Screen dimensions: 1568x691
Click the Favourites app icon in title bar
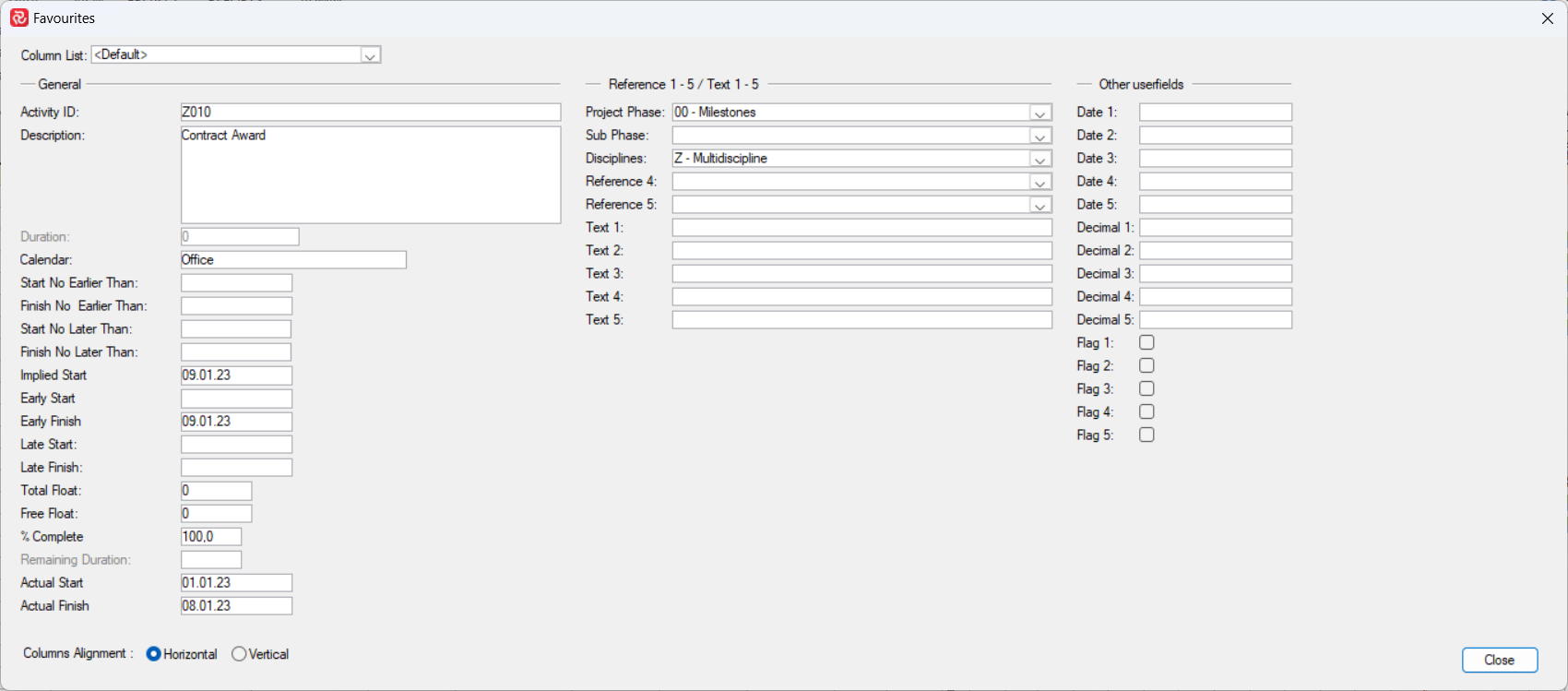click(x=19, y=18)
